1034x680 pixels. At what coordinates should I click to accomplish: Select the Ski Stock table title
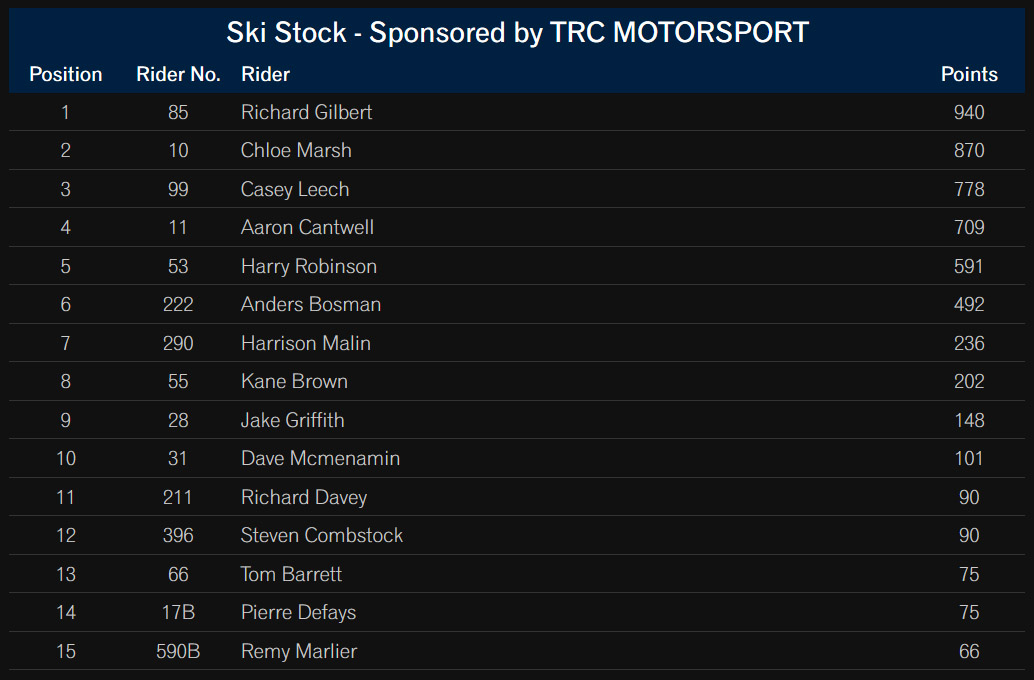tap(518, 32)
